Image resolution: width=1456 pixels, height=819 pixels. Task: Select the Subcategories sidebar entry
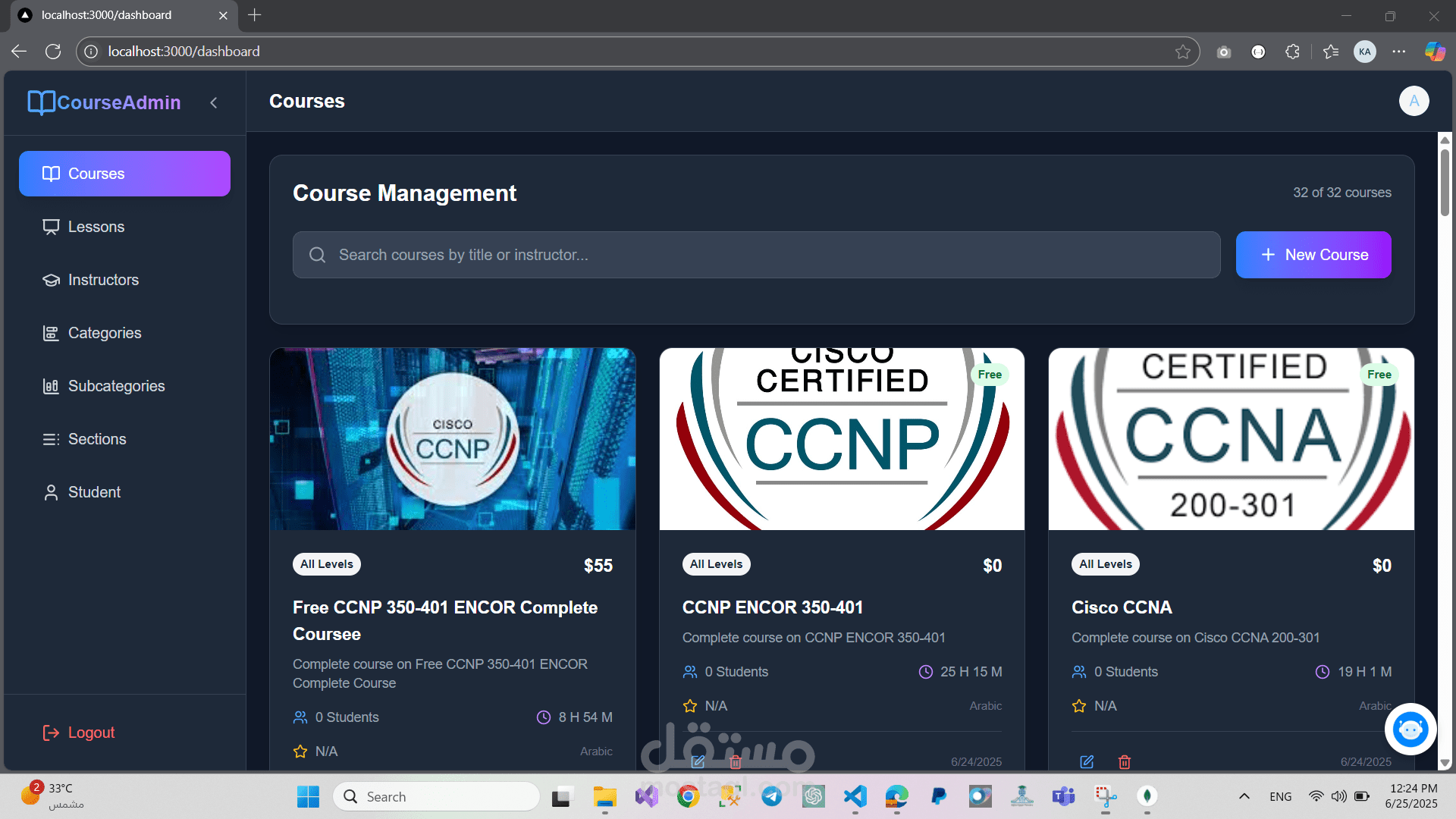(x=116, y=386)
